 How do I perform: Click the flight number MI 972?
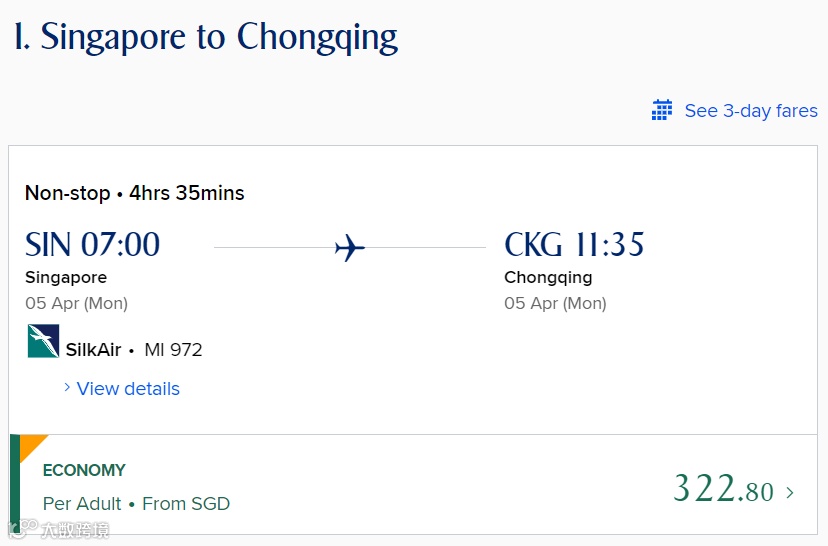173,350
